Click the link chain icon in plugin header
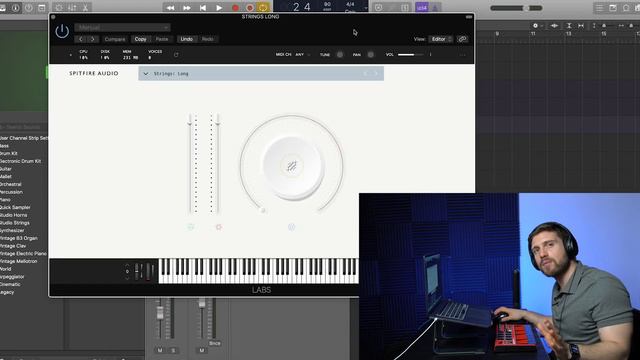The width and height of the screenshot is (640, 360). pyautogui.click(x=462, y=39)
